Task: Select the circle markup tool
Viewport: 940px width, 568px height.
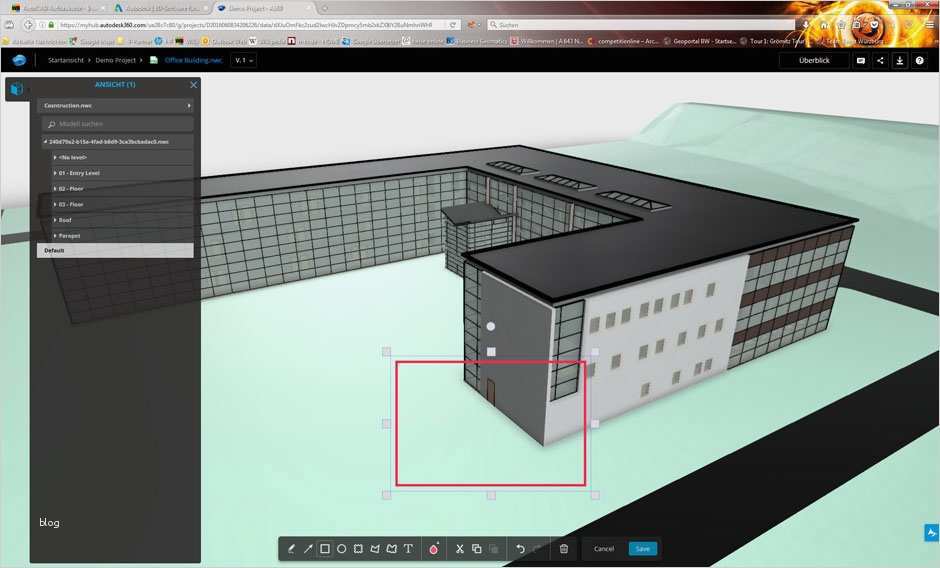Action: click(x=342, y=549)
